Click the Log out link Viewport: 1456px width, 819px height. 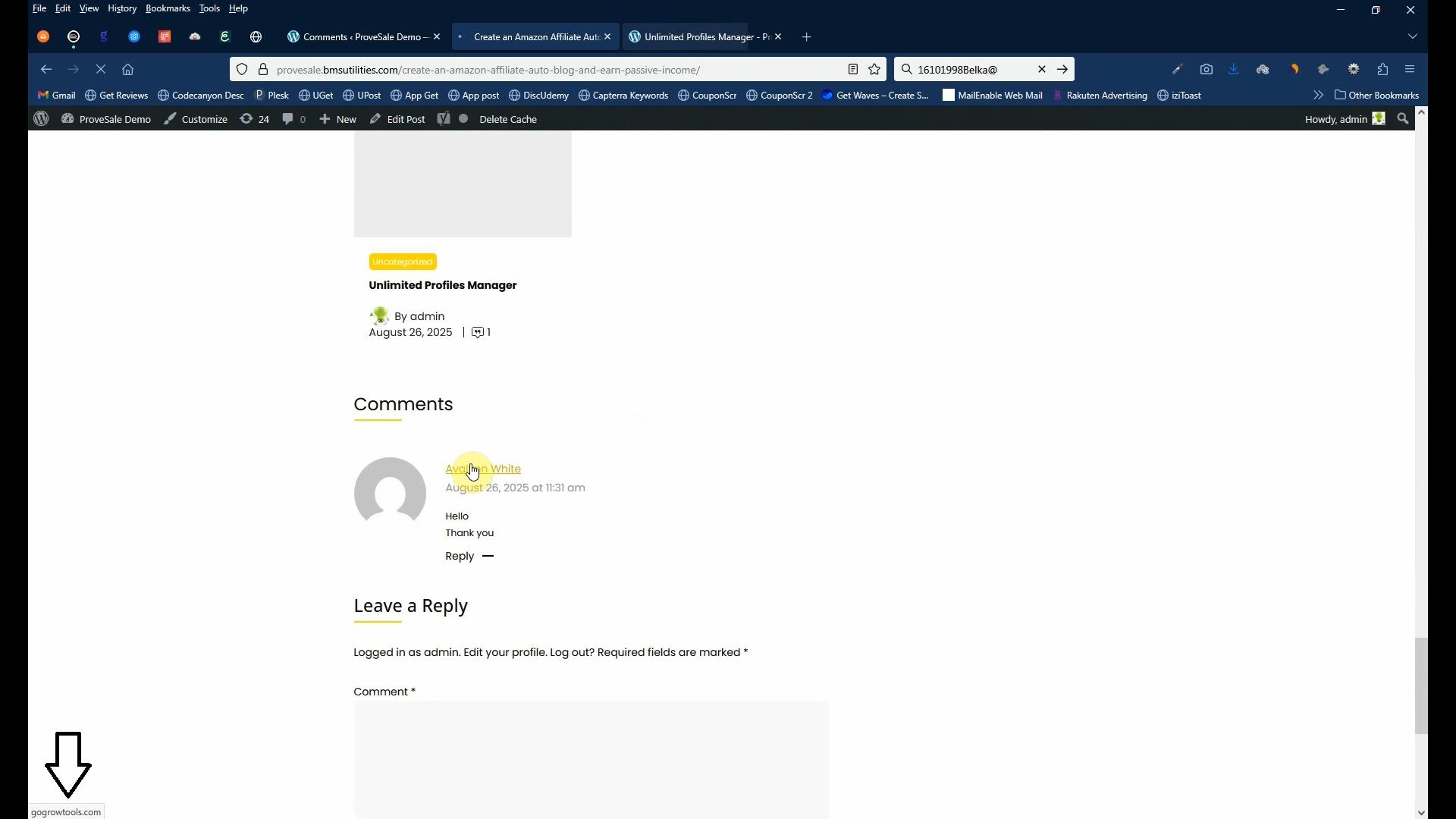(572, 652)
